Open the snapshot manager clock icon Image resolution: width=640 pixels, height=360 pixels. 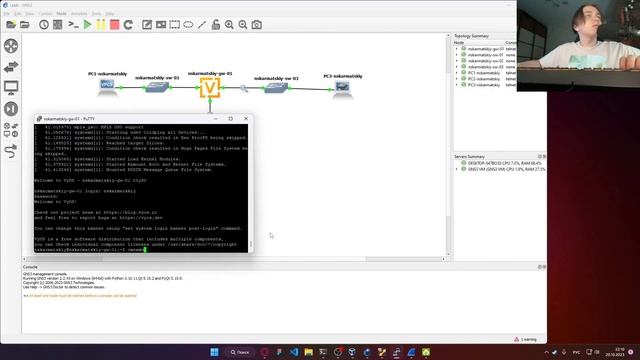pyautogui.click(x=44, y=25)
